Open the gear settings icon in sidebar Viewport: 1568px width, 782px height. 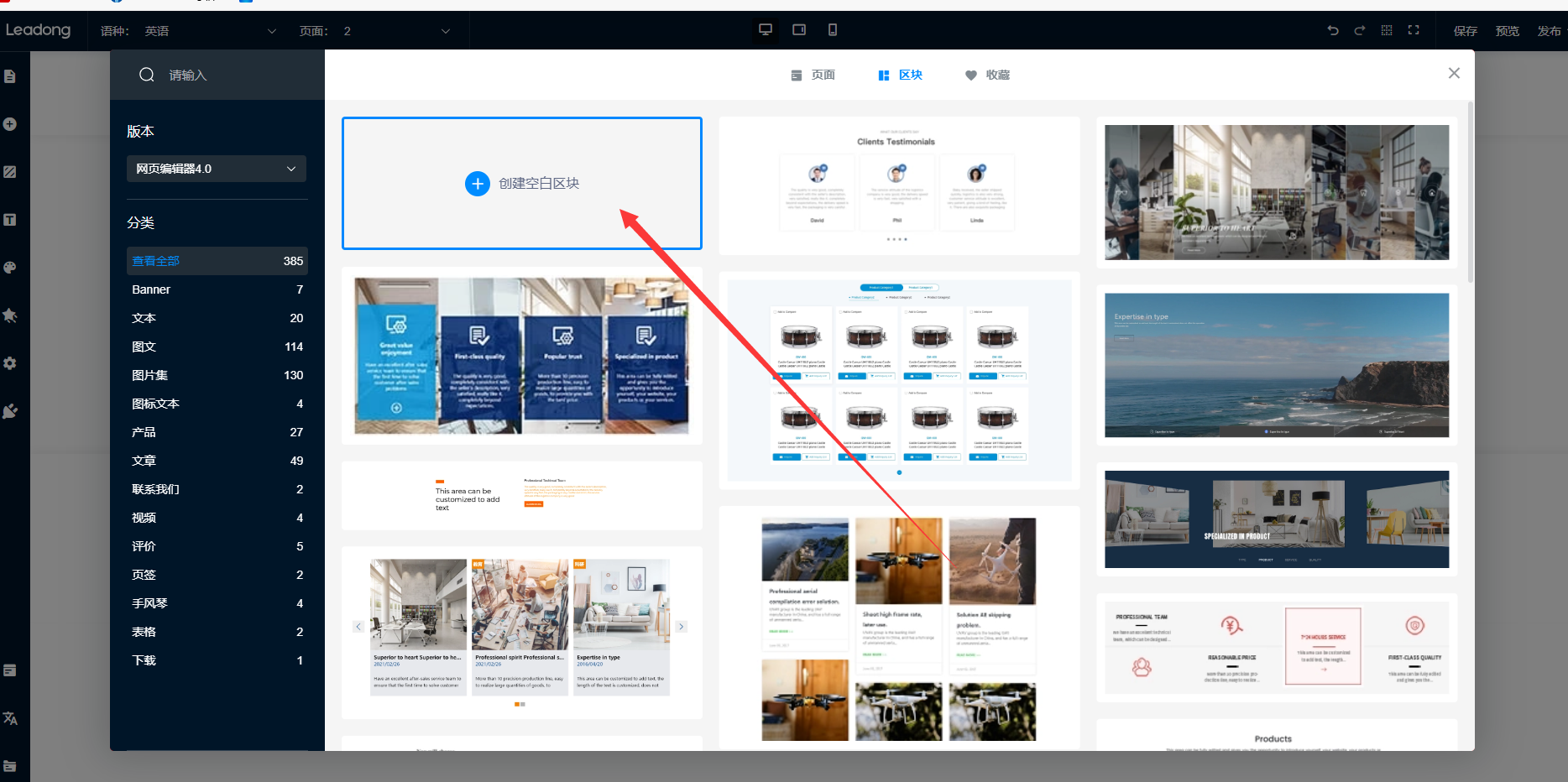pos(10,363)
